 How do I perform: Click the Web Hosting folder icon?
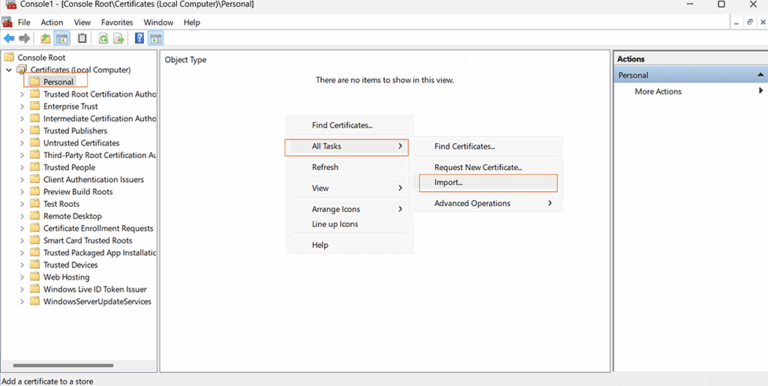tap(34, 277)
